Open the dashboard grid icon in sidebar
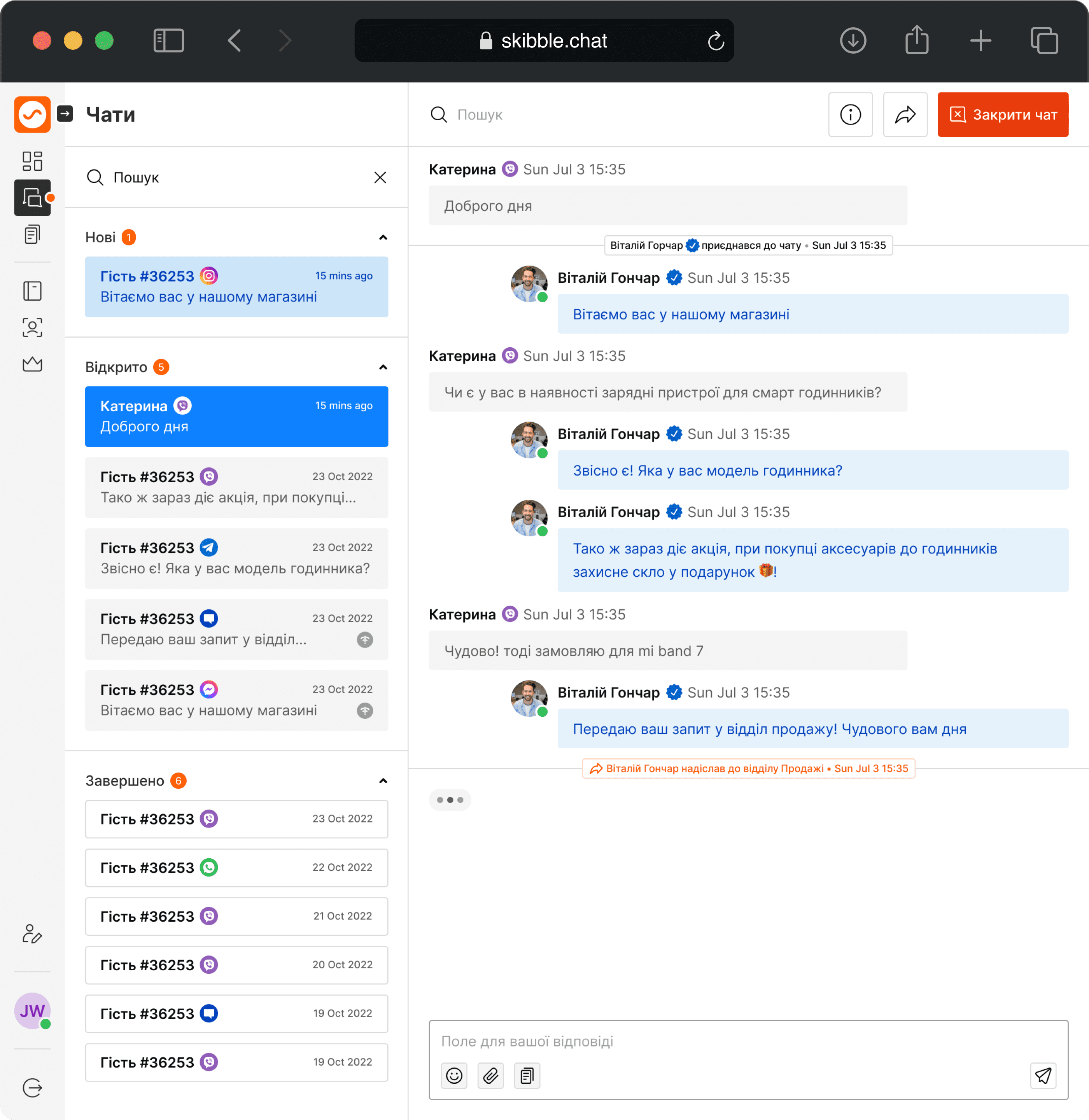 coord(32,161)
